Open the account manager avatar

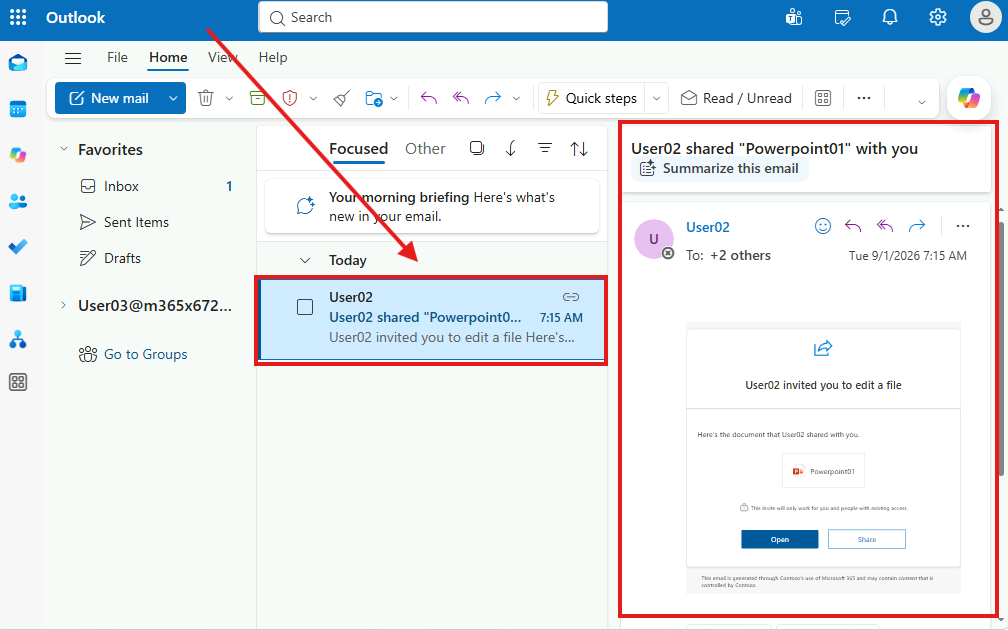pos(986,17)
